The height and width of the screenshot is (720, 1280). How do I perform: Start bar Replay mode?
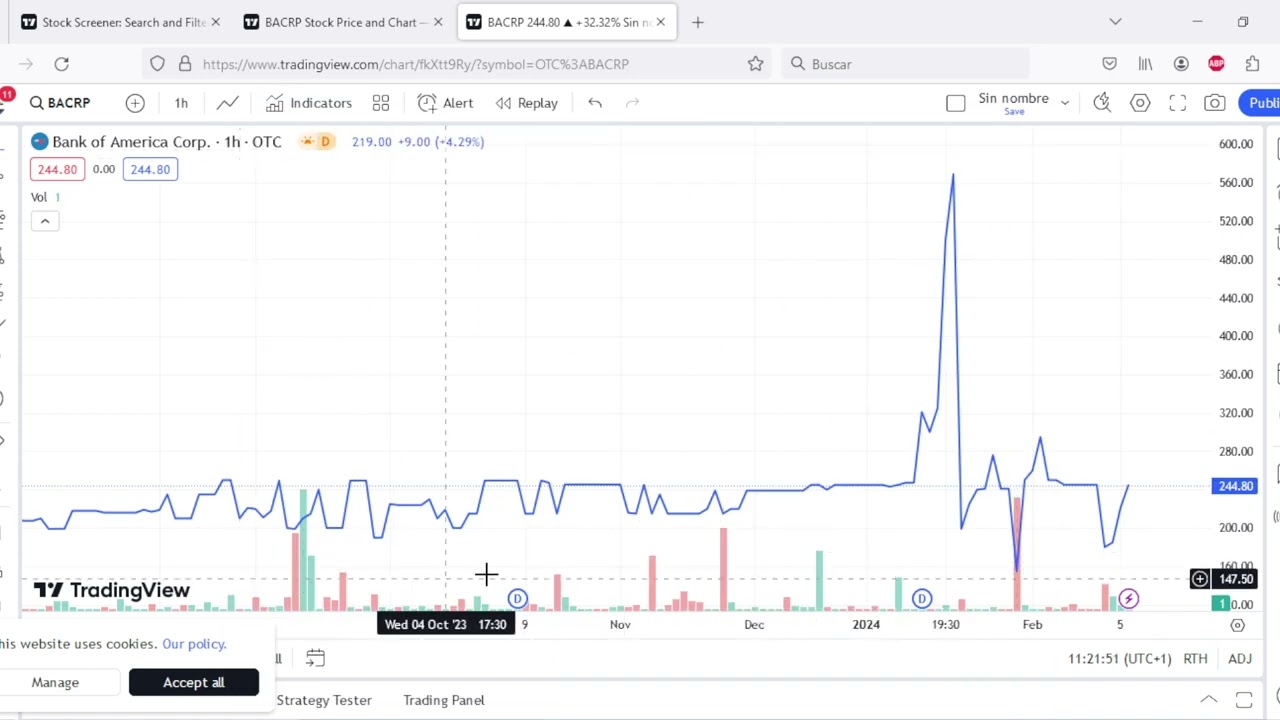pos(527,103)
